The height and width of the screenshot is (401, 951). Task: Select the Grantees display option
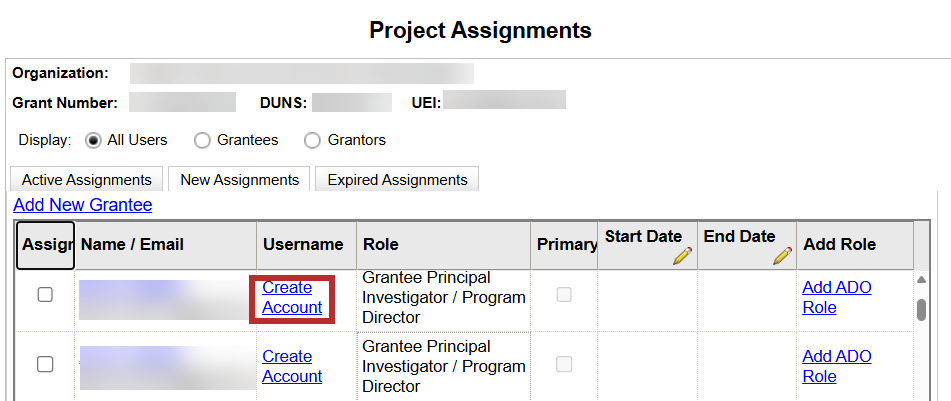[x=202, y=140]
